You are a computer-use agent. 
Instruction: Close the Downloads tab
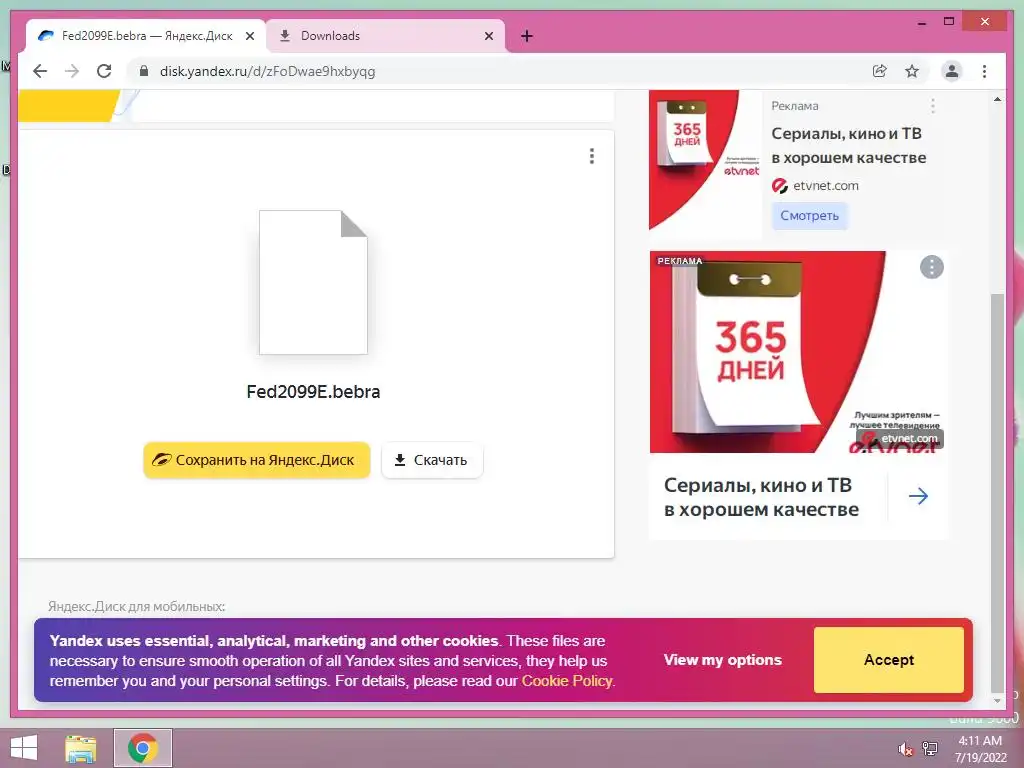pyautogui.click(x=488, y=37)
